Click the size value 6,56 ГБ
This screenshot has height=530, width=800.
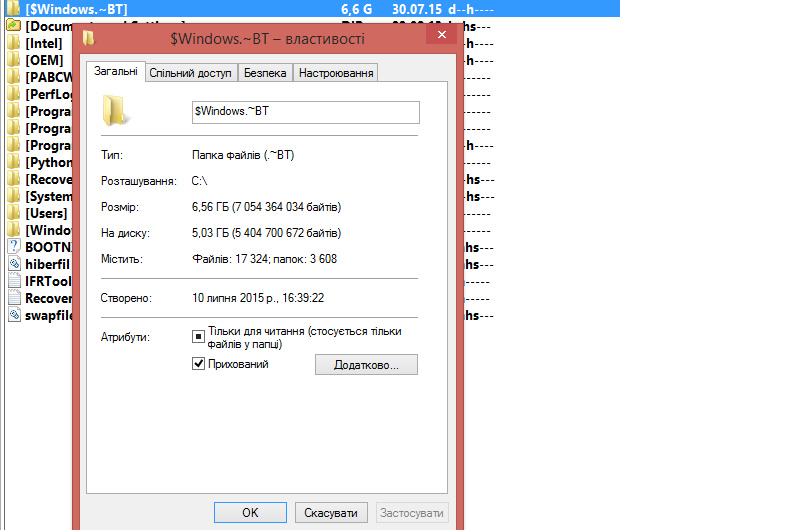(266, 207)
